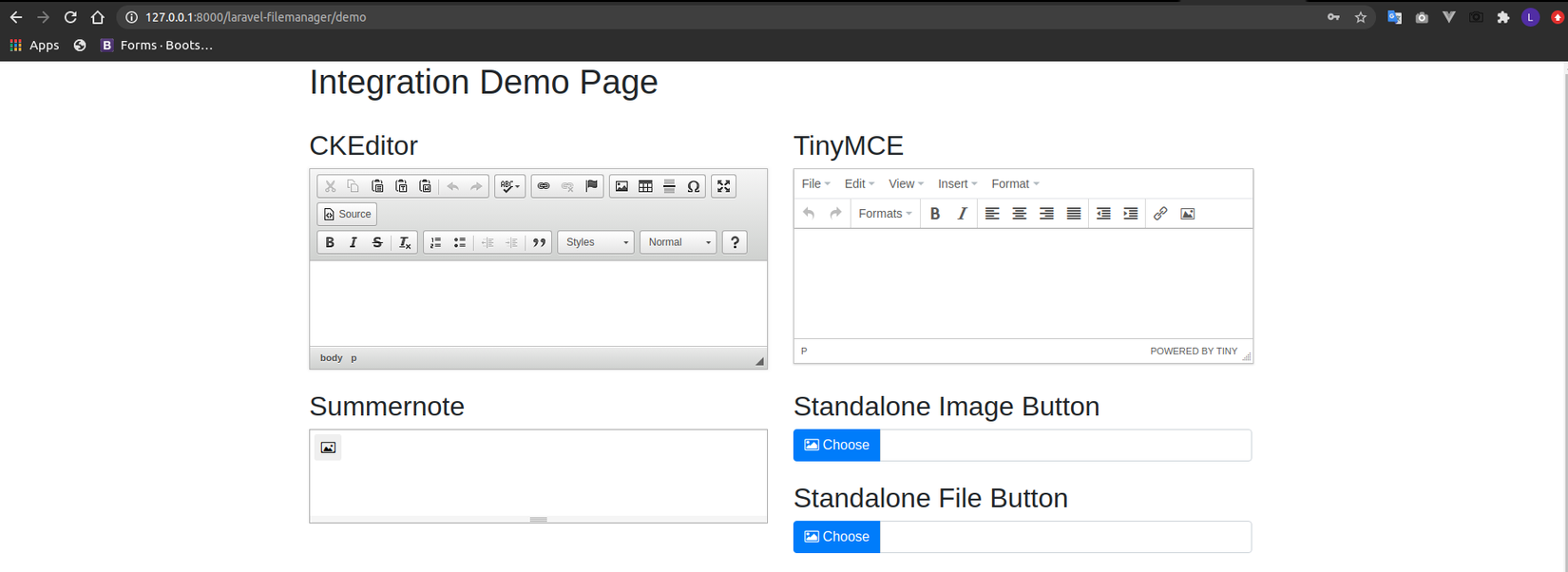
Task: Add a block quote in CKEditor
Action: [x=539, y=242]
